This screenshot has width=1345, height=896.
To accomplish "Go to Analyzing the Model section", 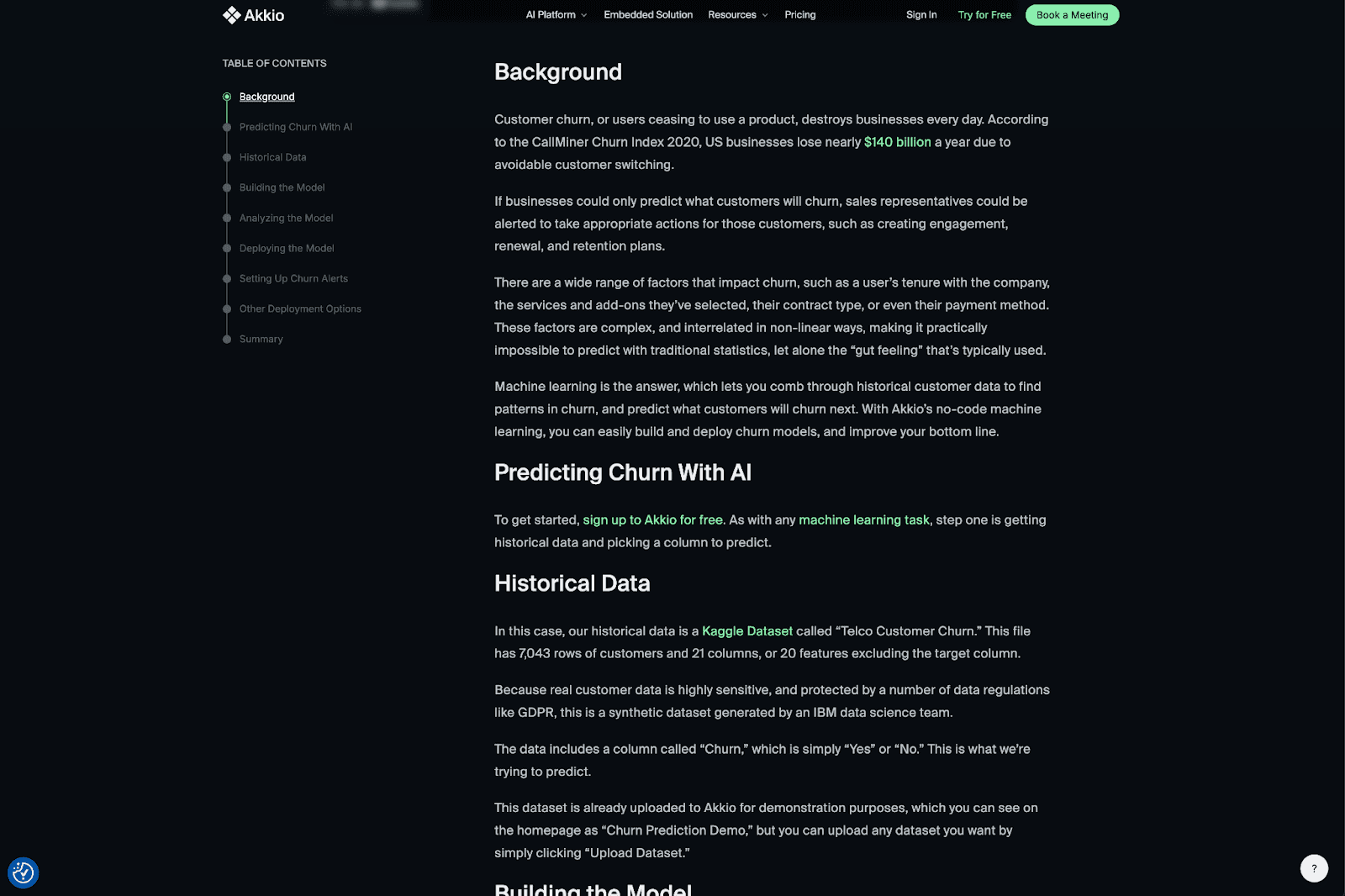I will [286, 218].
